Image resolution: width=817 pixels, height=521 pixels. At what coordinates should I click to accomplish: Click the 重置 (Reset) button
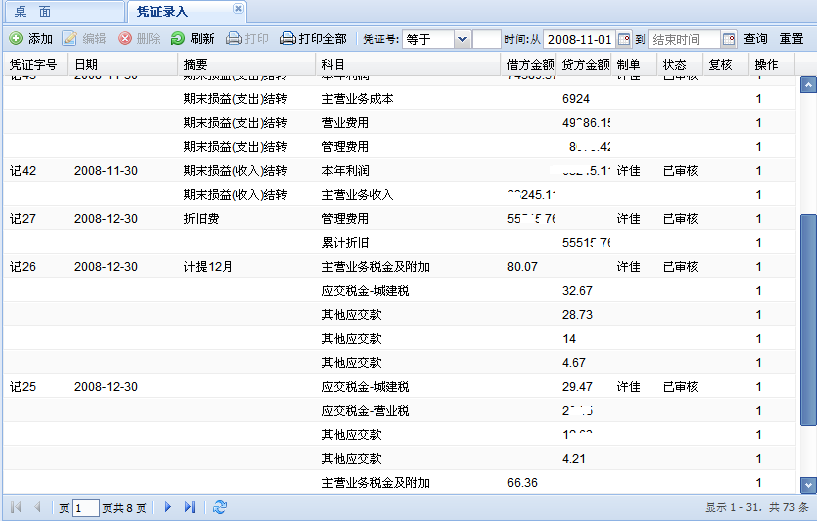[791, 39]
